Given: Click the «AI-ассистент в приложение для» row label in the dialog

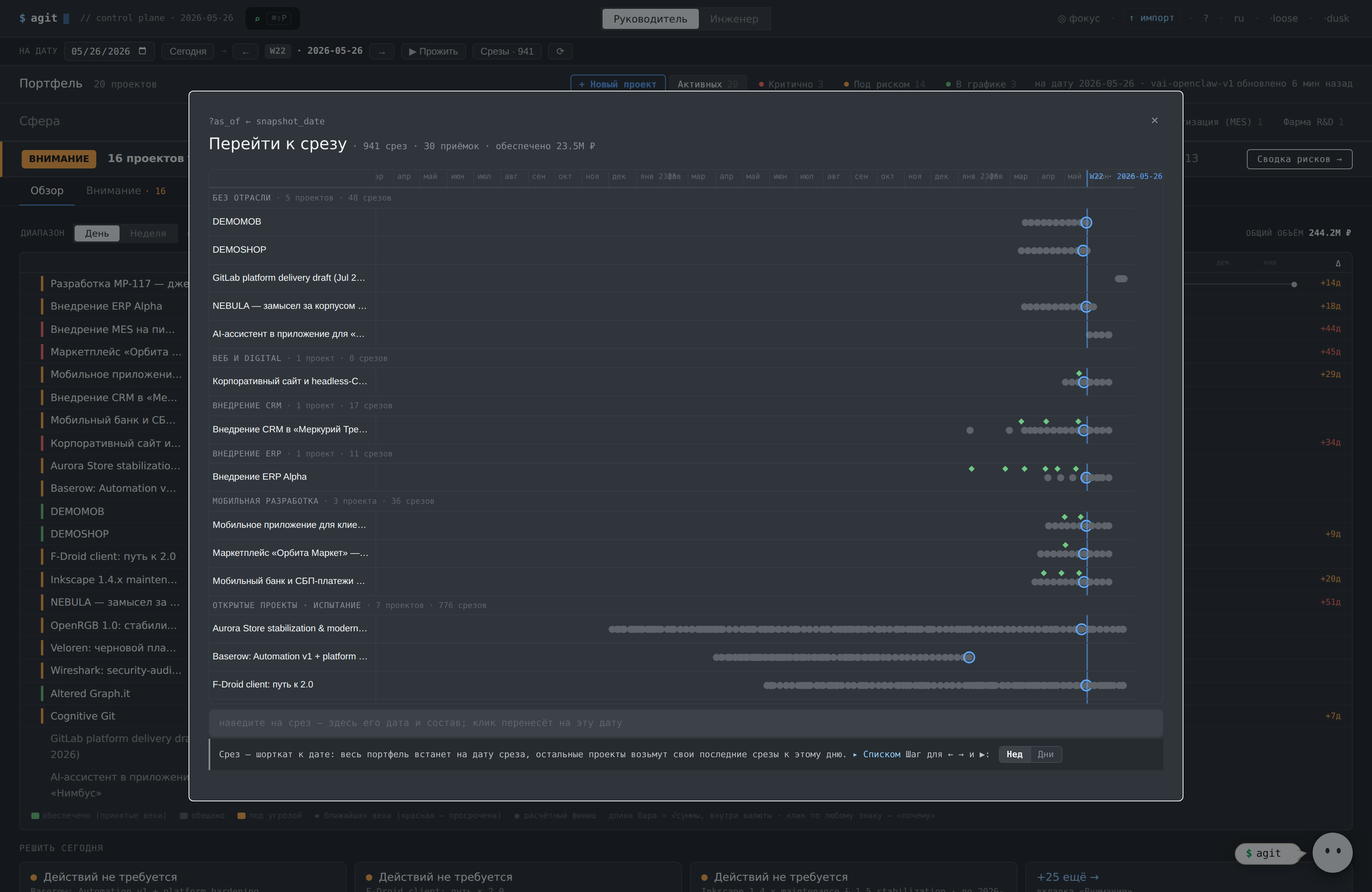Looking at the screenshot, I should 288,334.
